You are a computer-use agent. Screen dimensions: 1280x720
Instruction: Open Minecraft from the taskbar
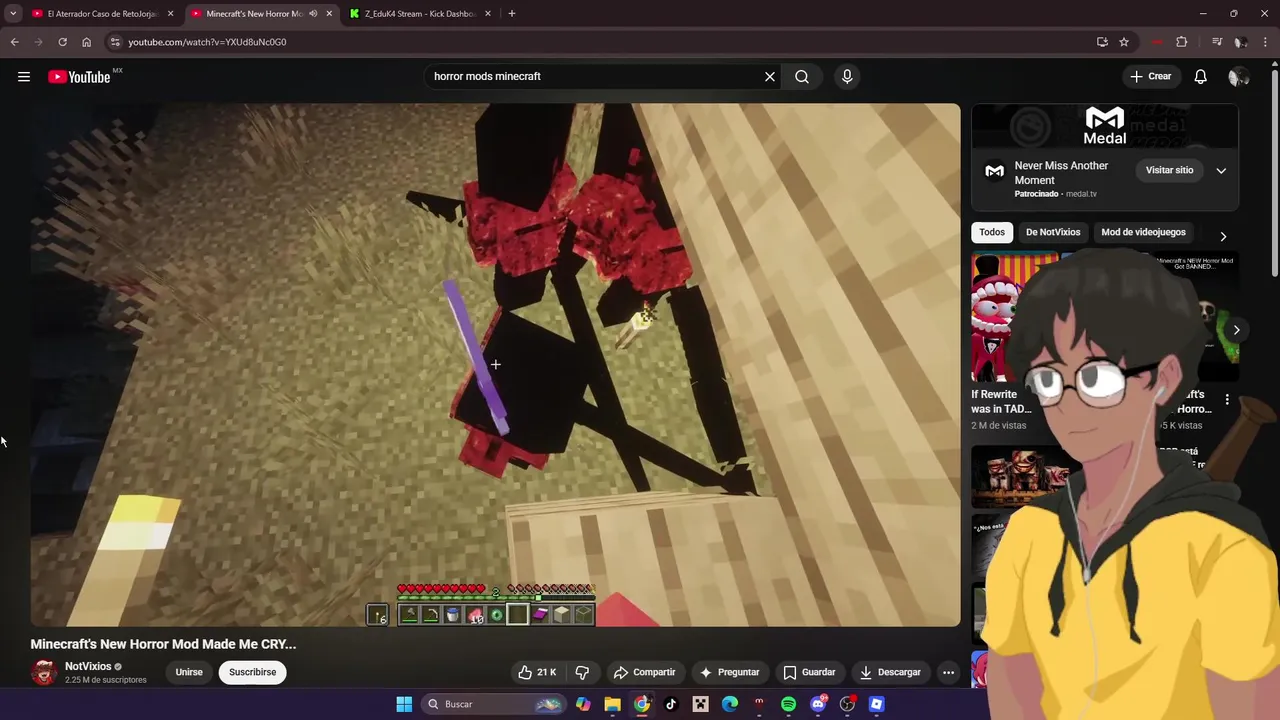tap(700, 704)
